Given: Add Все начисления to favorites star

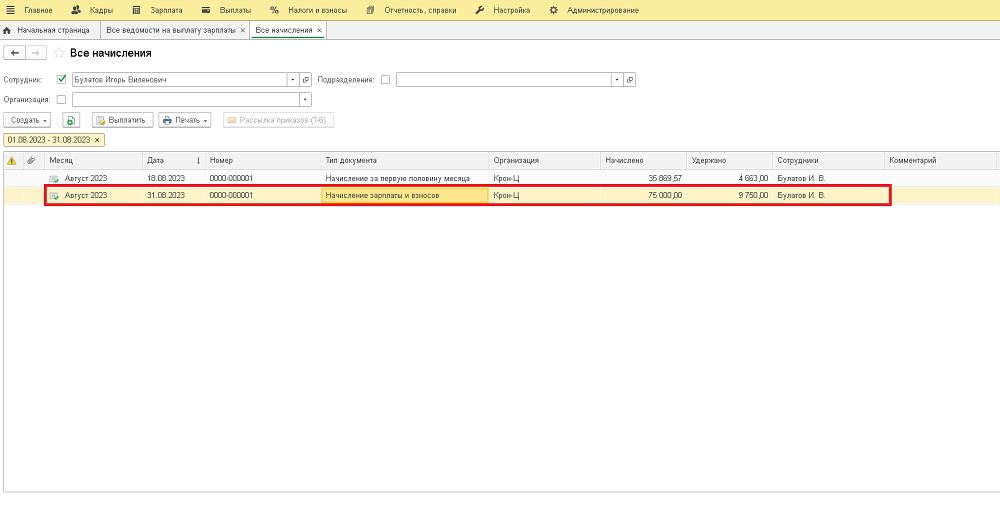Looking at the screenshot, I should (x=59, y=53).
